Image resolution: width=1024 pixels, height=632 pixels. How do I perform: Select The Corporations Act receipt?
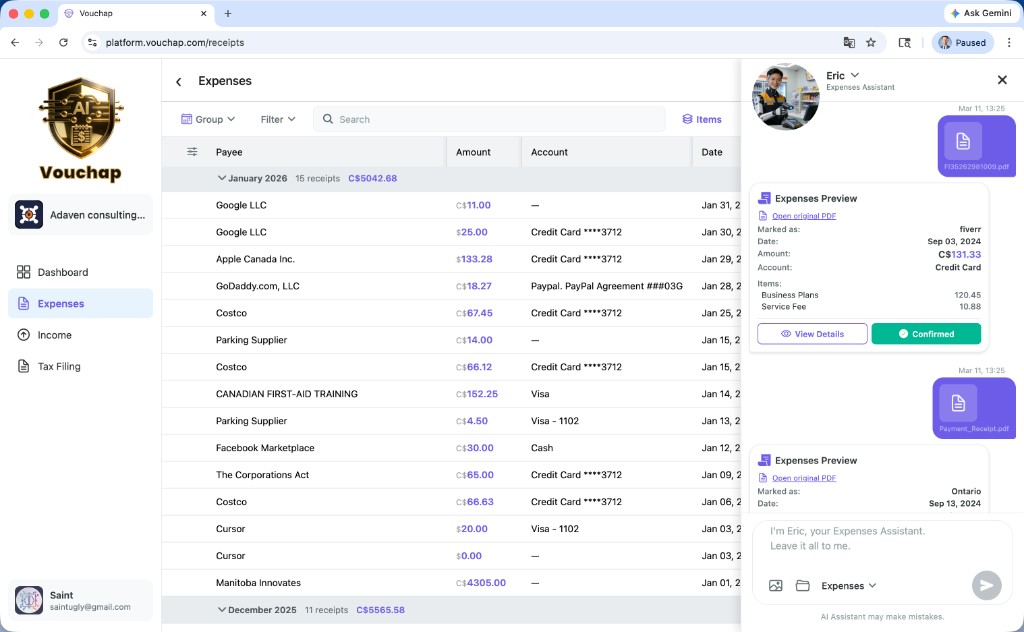[451, 475]
